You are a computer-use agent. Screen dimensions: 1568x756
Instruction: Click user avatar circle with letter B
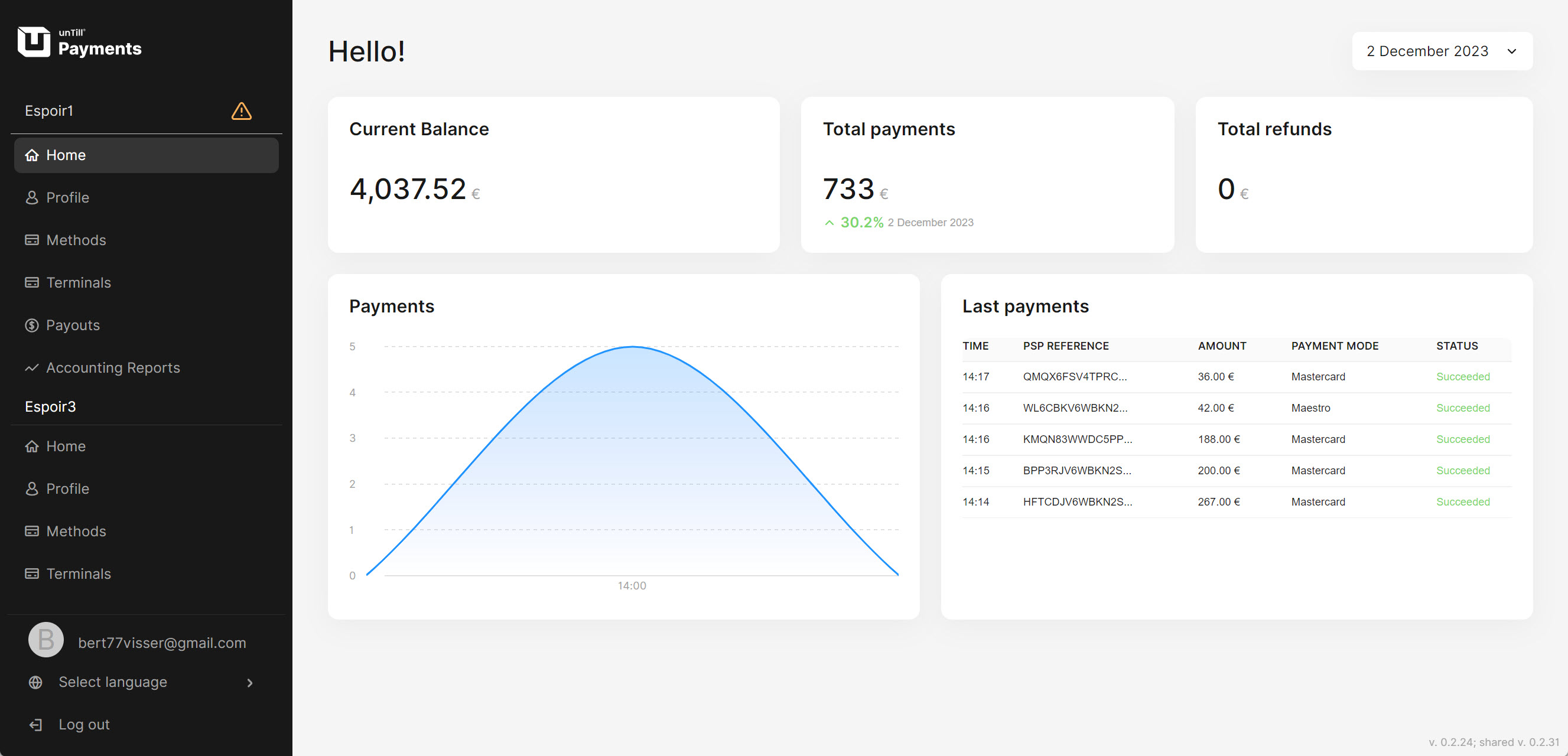[45, 640]
